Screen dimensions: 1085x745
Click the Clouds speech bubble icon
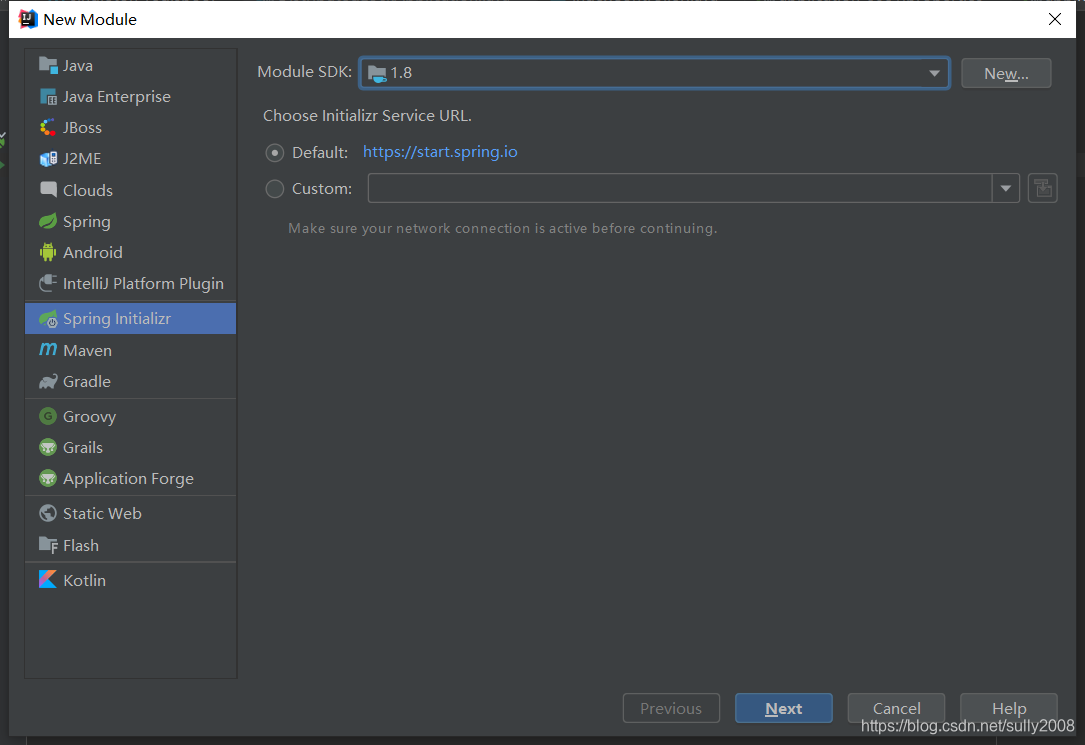[x=48, y=190]
